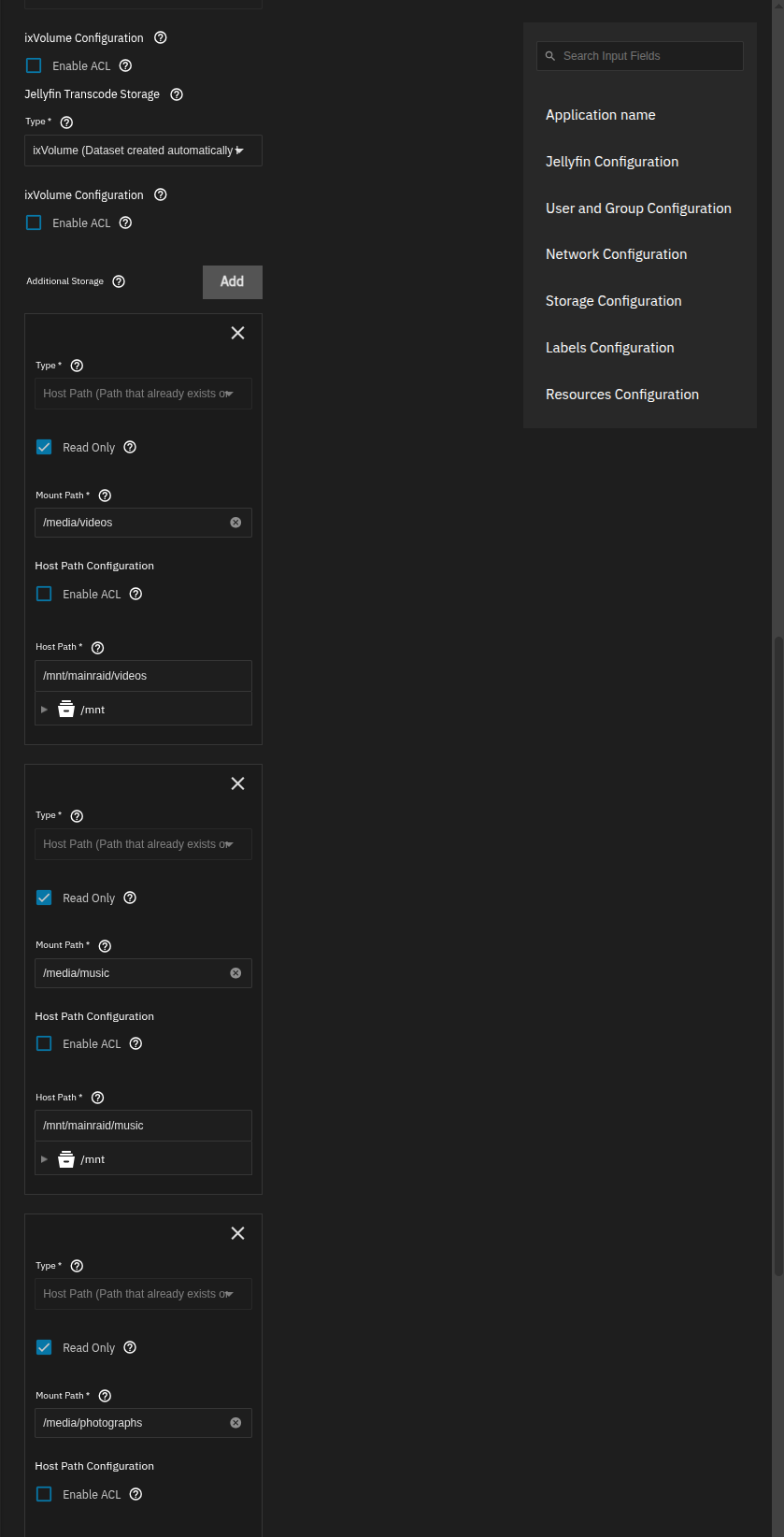Remove the /media/photographs storage entry with X
The image size is (784, 1537).
click(x=237, y=1233)
